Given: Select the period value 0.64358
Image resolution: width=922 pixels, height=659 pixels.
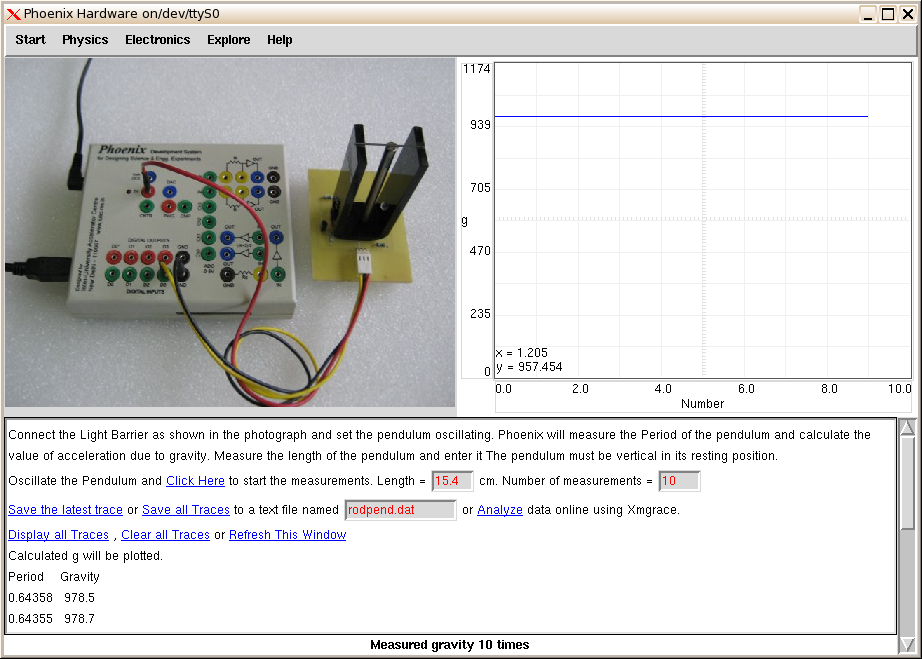Looking at the screenshot, I should coord(31,598).
